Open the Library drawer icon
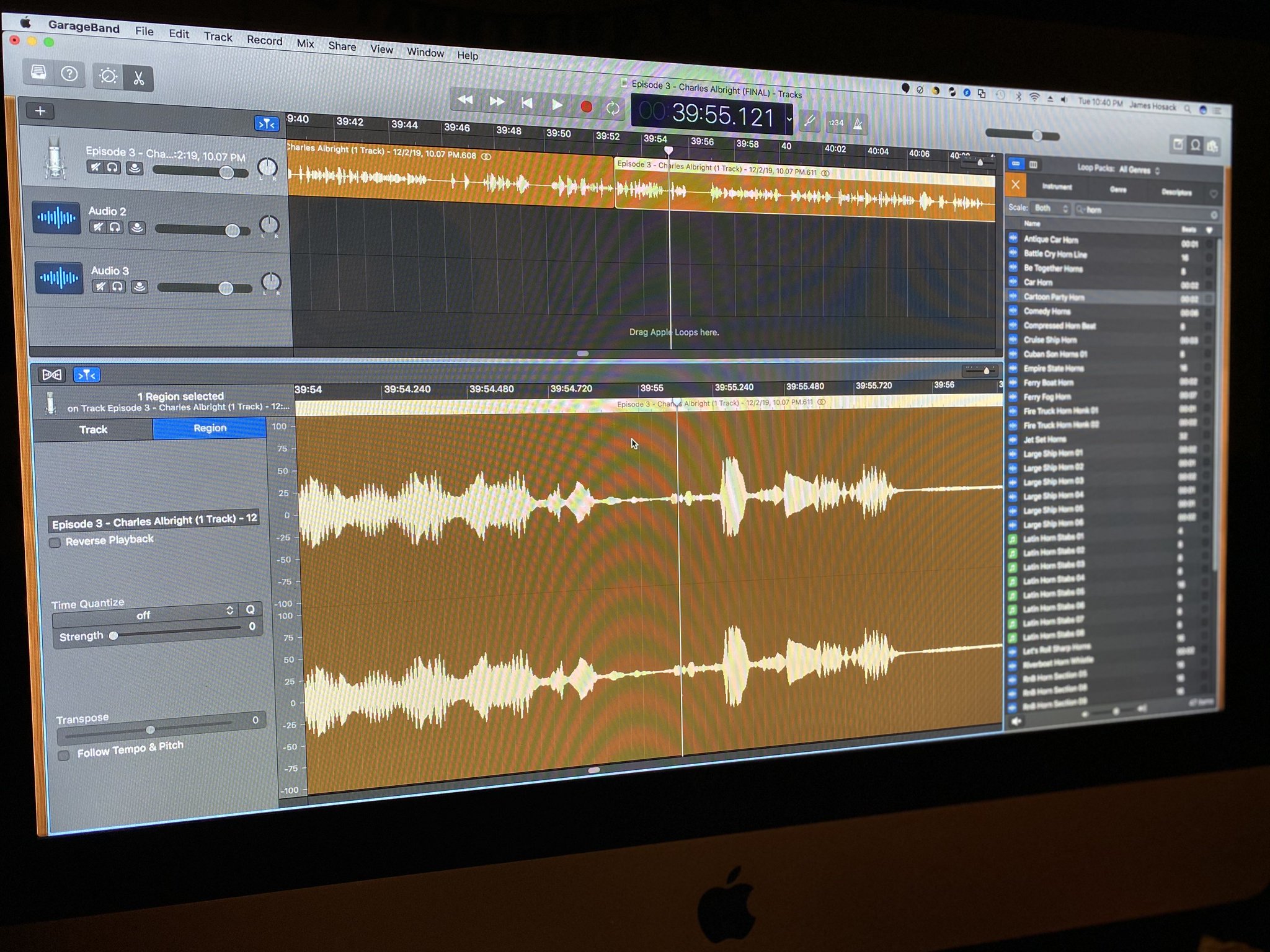Viewport: 1270px width, 952px height. tap(38, 73)
